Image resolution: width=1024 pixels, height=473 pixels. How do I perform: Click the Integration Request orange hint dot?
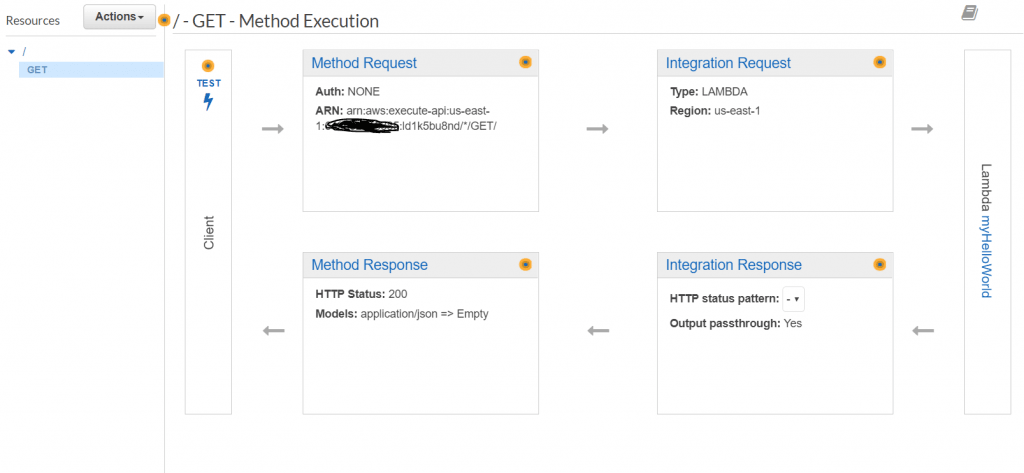tap(880, 62)
